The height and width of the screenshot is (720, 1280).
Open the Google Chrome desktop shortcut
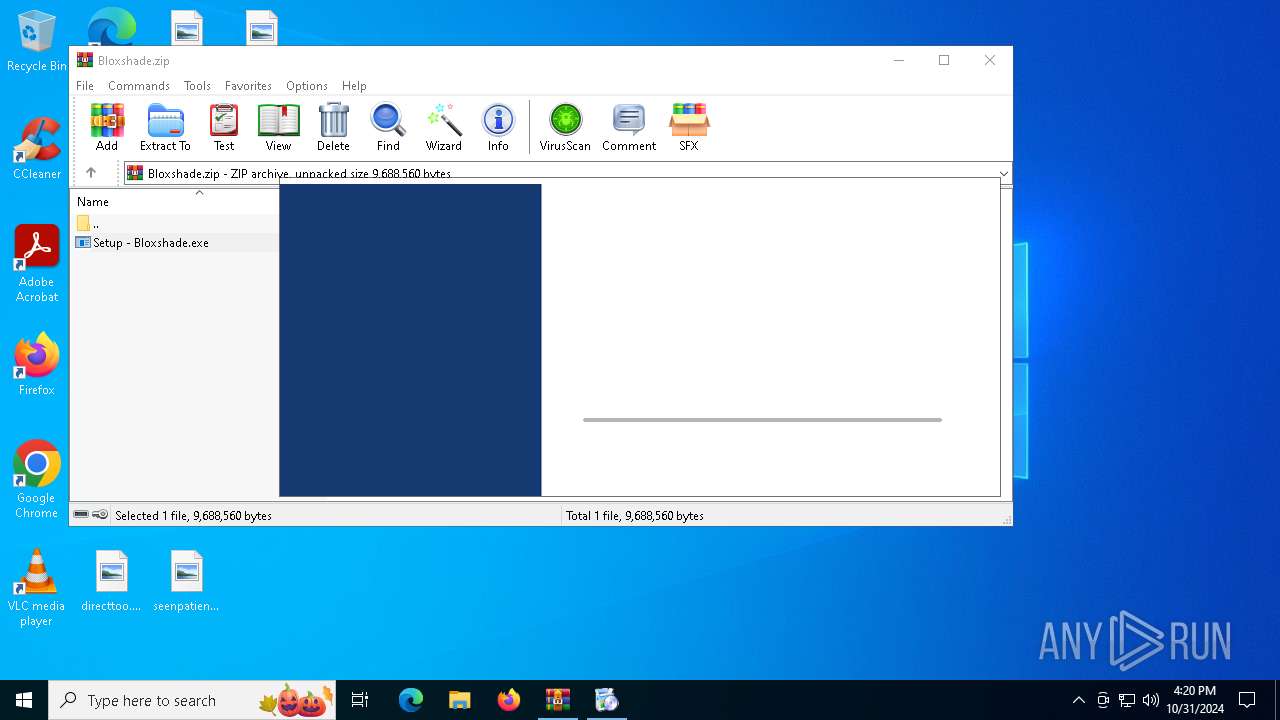tap(37, 480)
